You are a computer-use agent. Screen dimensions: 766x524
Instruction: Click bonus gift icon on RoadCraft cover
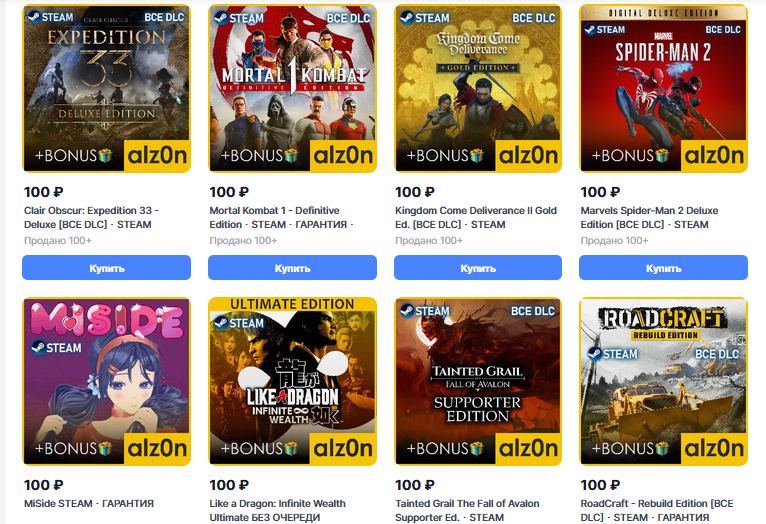coord(662,448)
